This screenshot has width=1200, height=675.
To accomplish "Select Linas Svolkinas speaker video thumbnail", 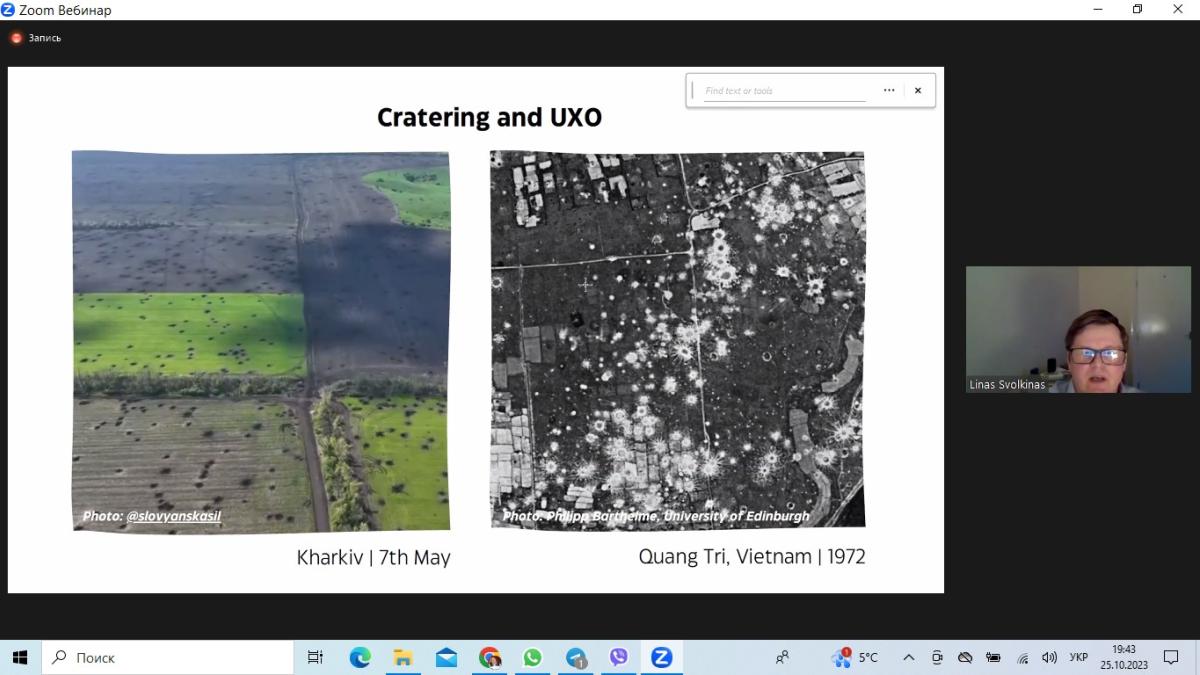I will click(1077, 329).
